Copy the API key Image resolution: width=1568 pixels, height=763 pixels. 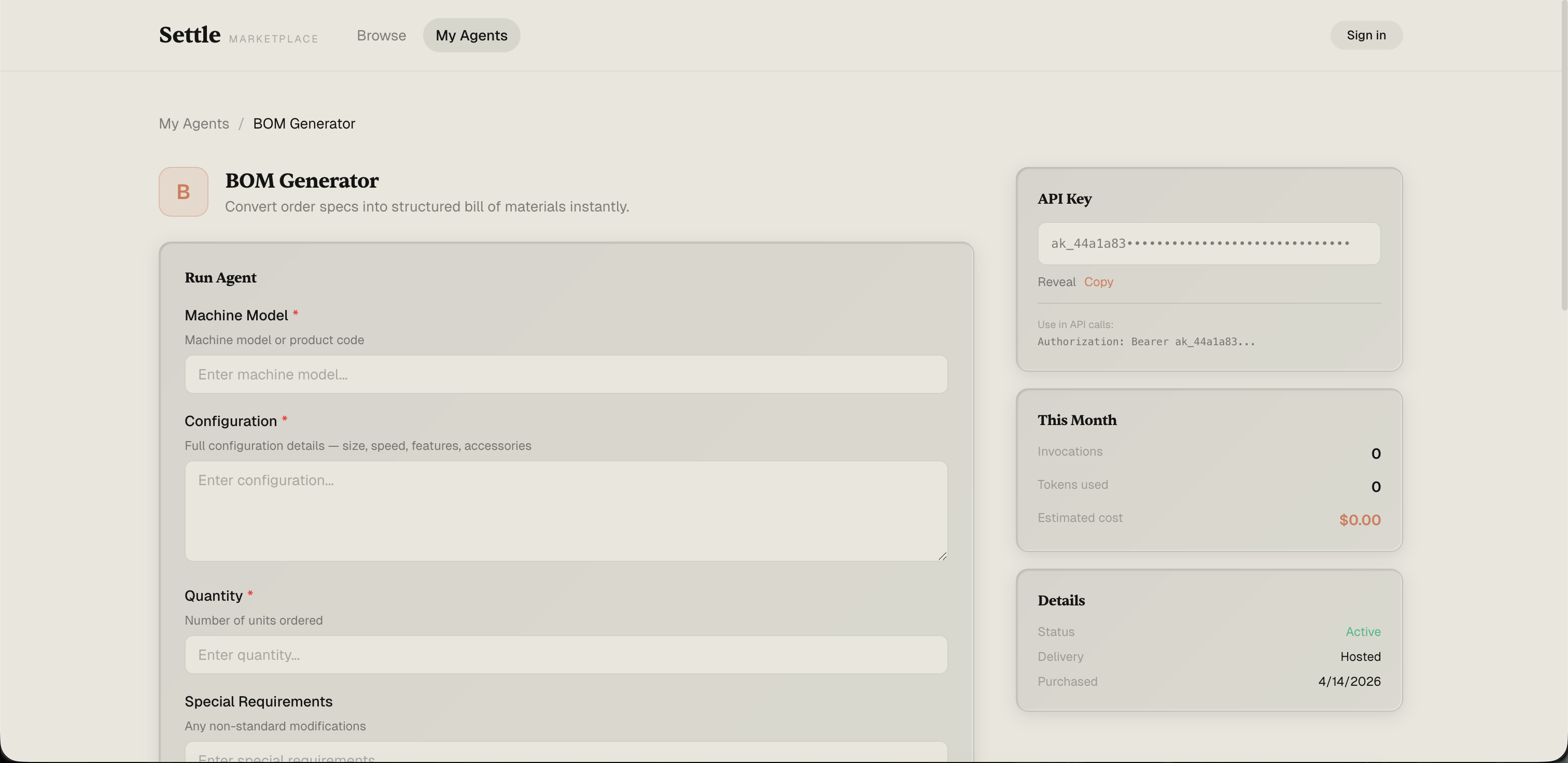coord(1098,281)
